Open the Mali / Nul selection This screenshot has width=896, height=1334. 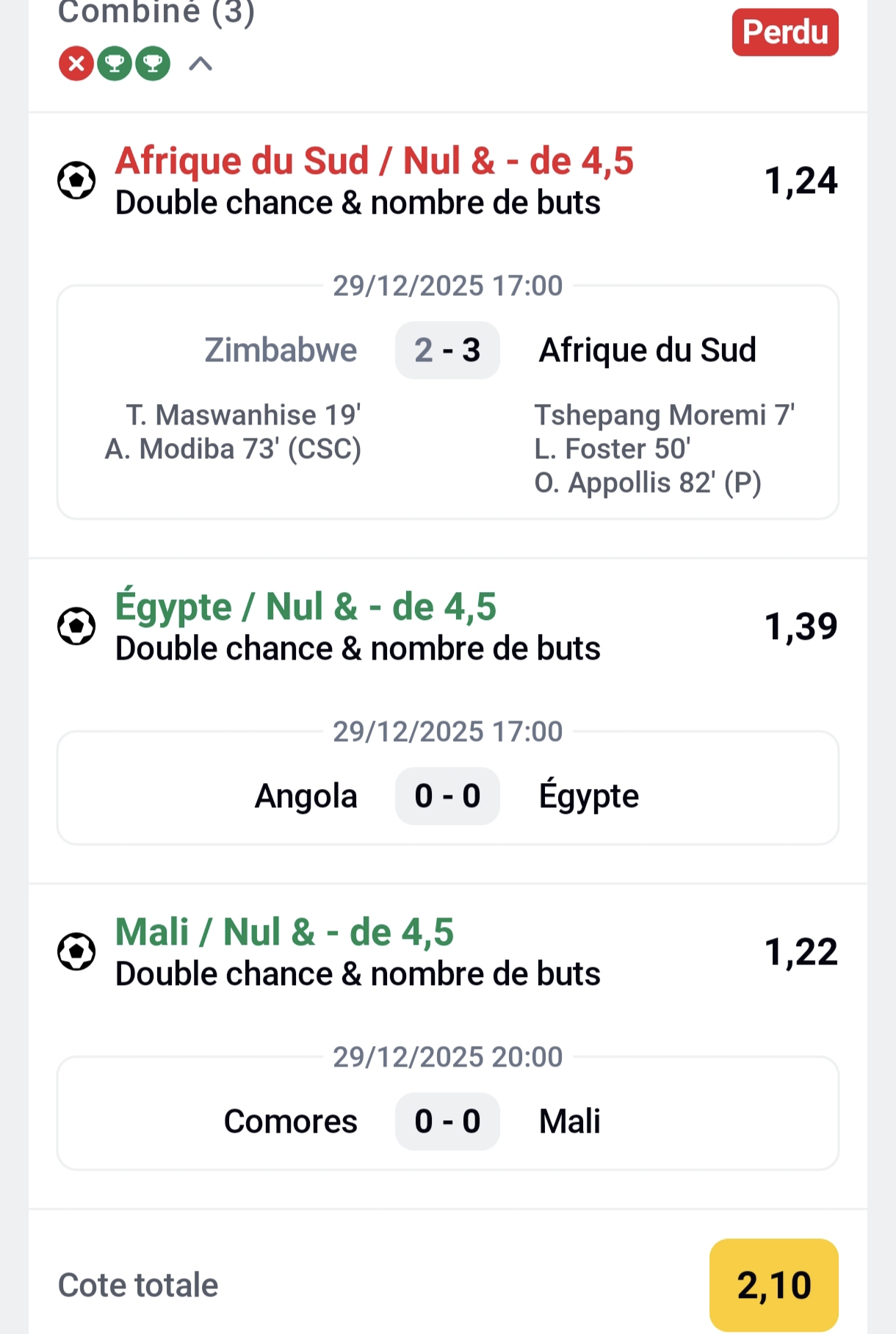click(284, 933)
